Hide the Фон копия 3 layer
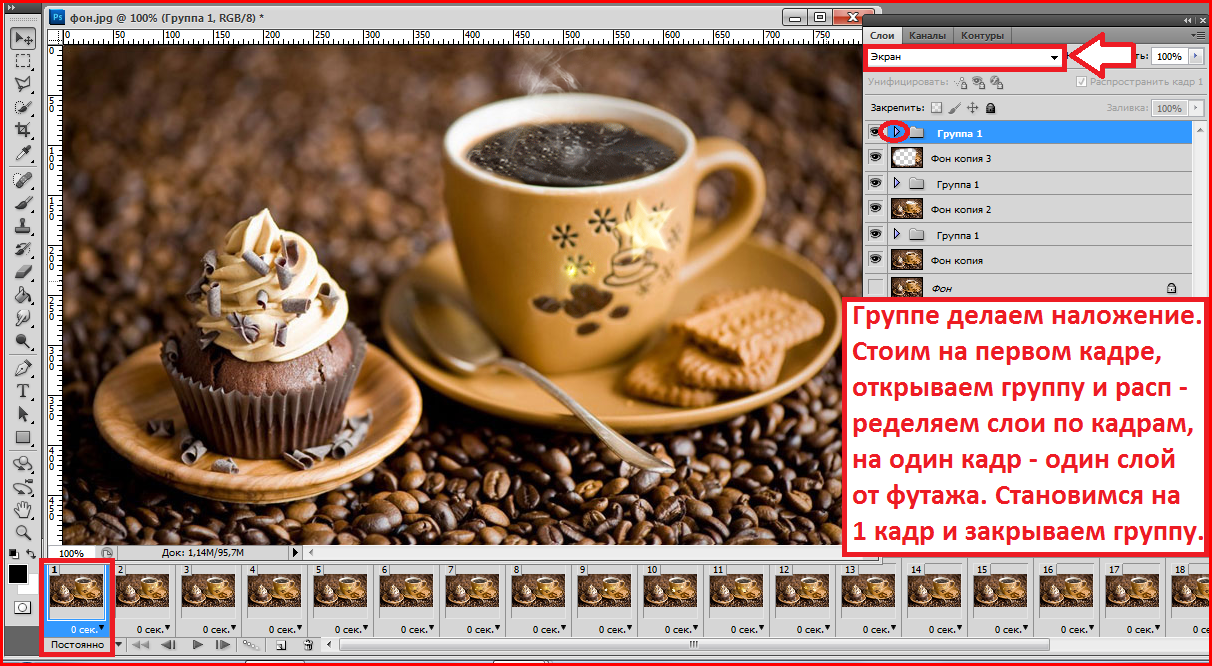Screen dimensions: 1212x666 875,158
